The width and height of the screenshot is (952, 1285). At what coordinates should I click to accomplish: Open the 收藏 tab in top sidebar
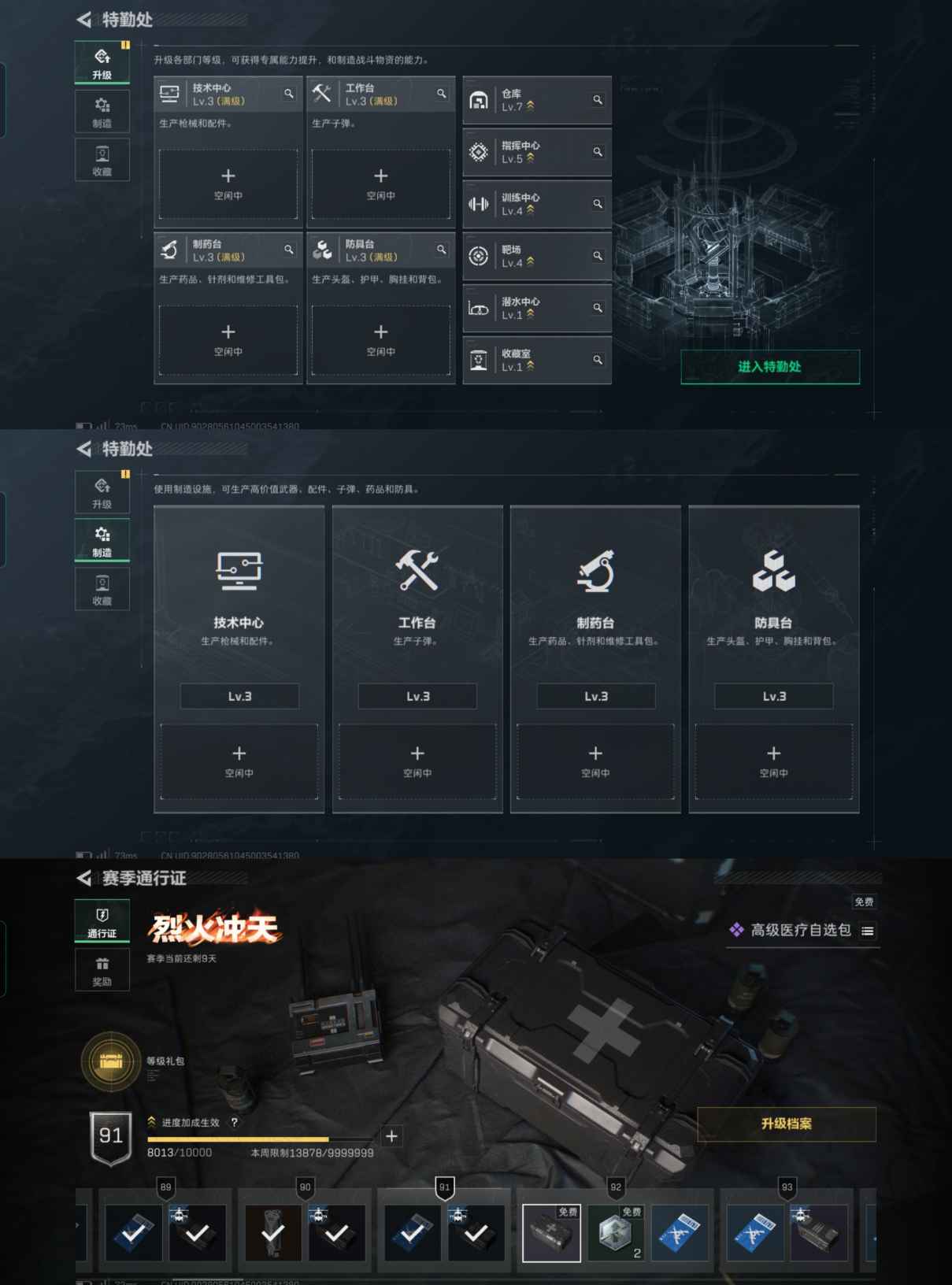point(102,160)
